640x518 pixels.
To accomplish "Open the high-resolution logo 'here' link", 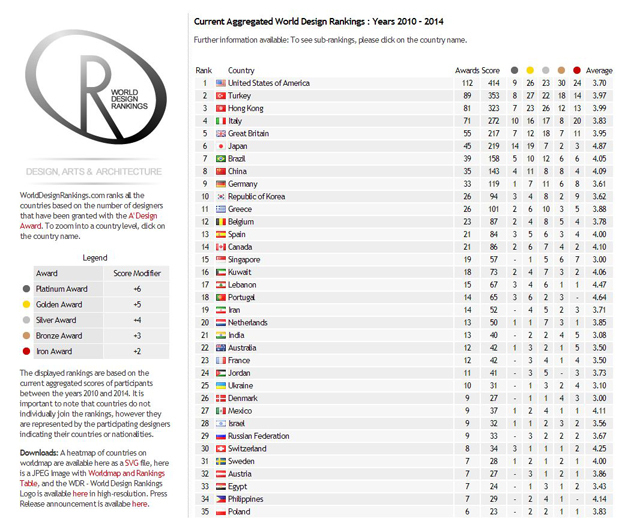I will [80, 494].
